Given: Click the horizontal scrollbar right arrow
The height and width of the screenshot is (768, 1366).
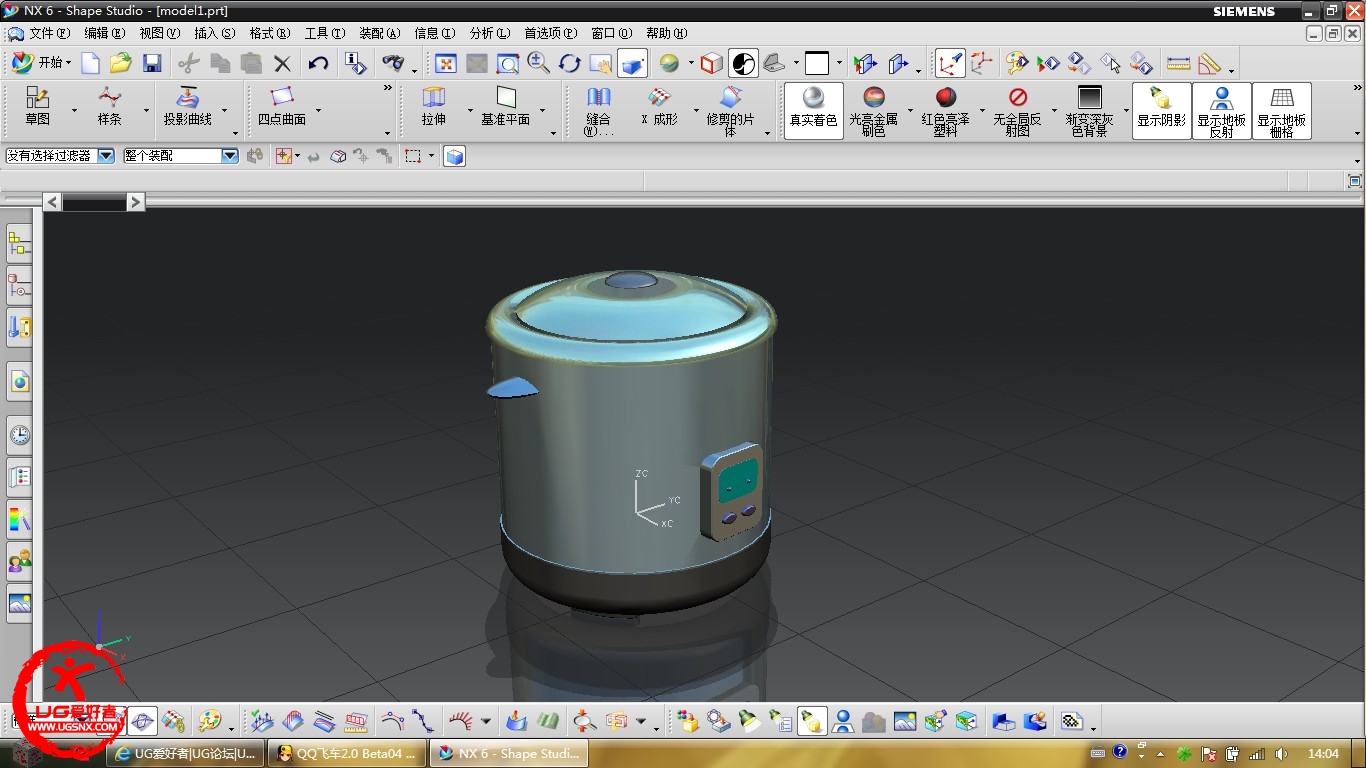Looking at the screenshot, I should 136,202.
